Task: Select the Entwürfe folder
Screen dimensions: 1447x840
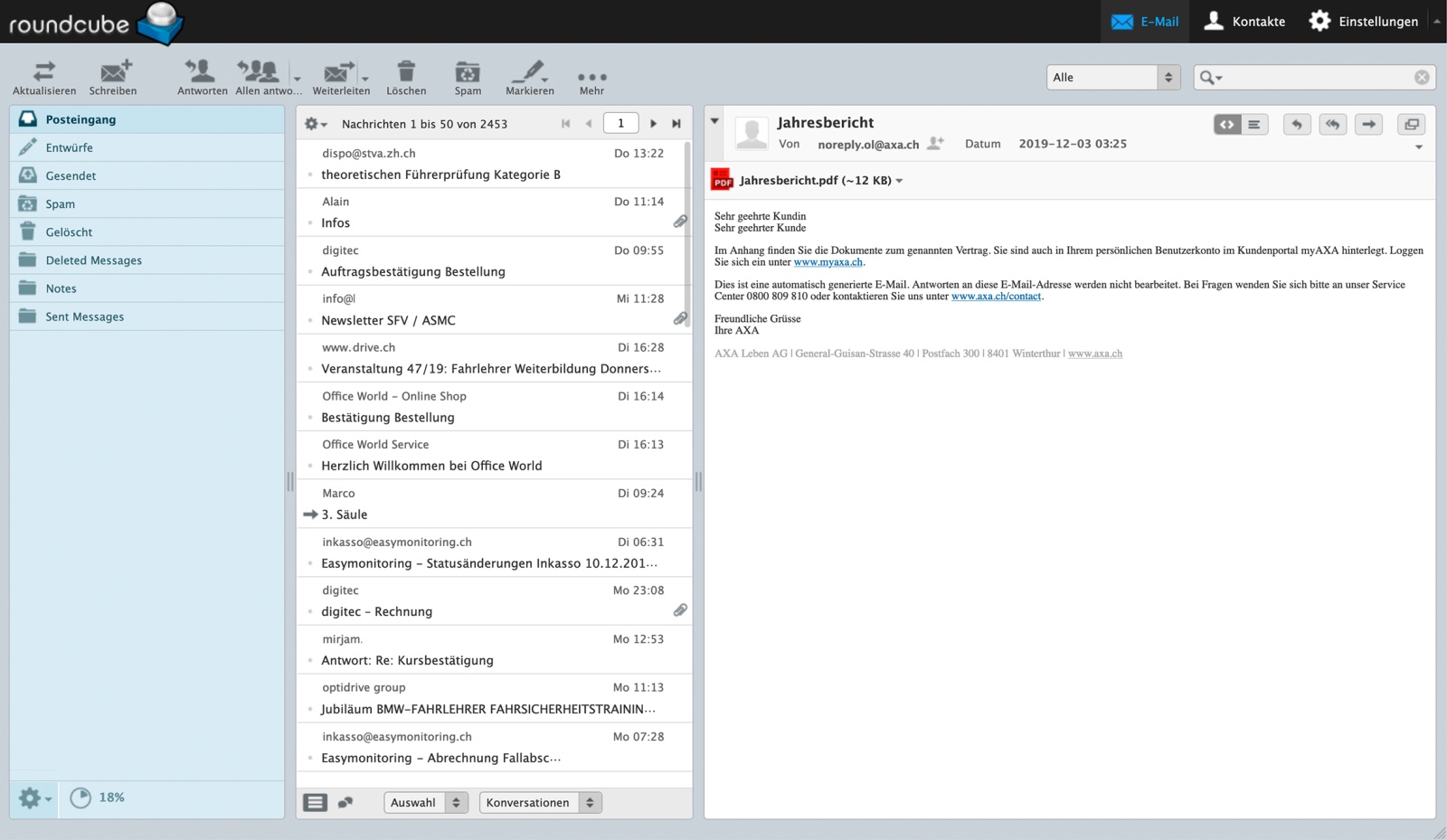Action: pyautogui.click(x=147, y=147)
